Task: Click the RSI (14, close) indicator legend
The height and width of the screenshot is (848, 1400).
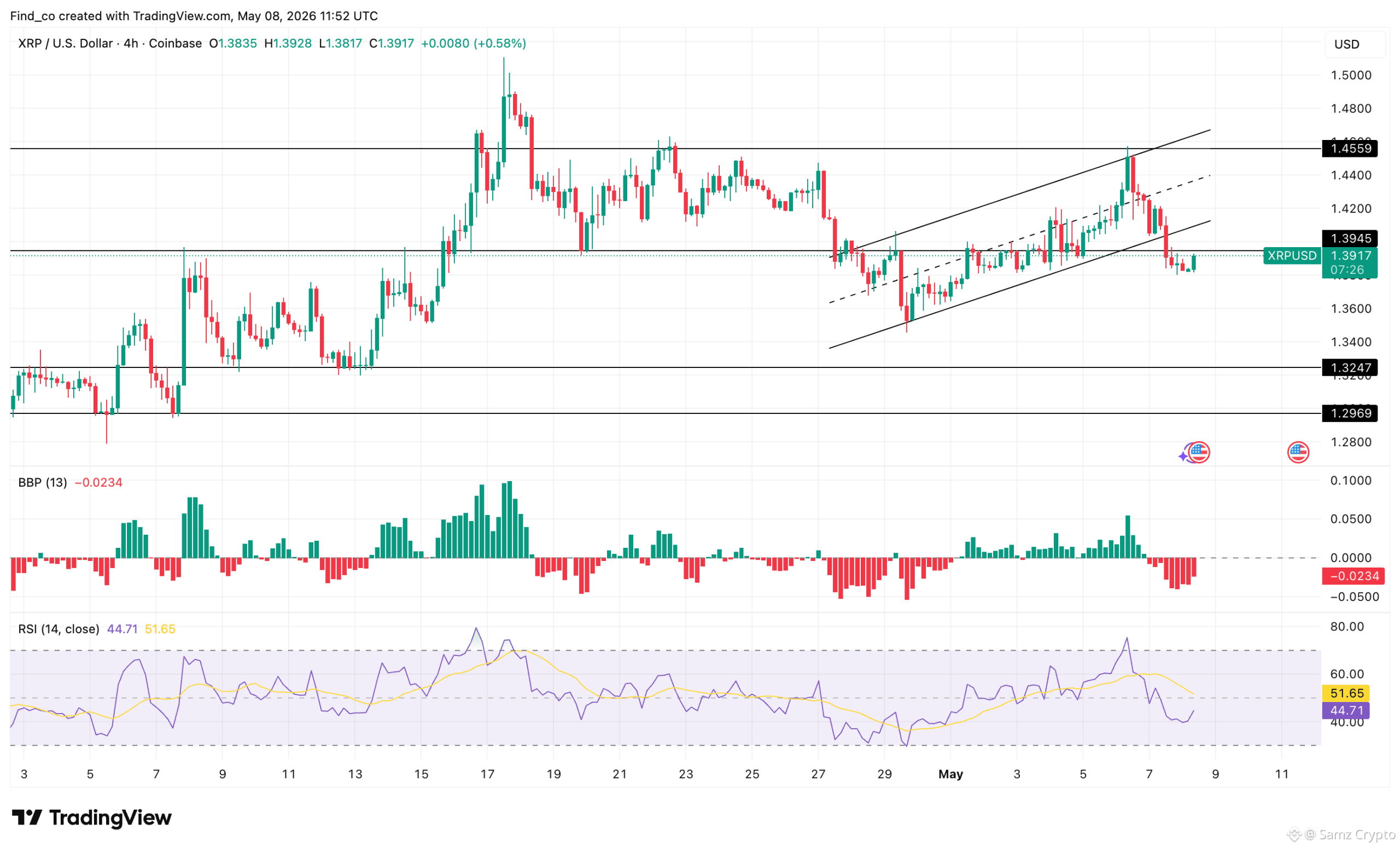Action: coord(59,629)
